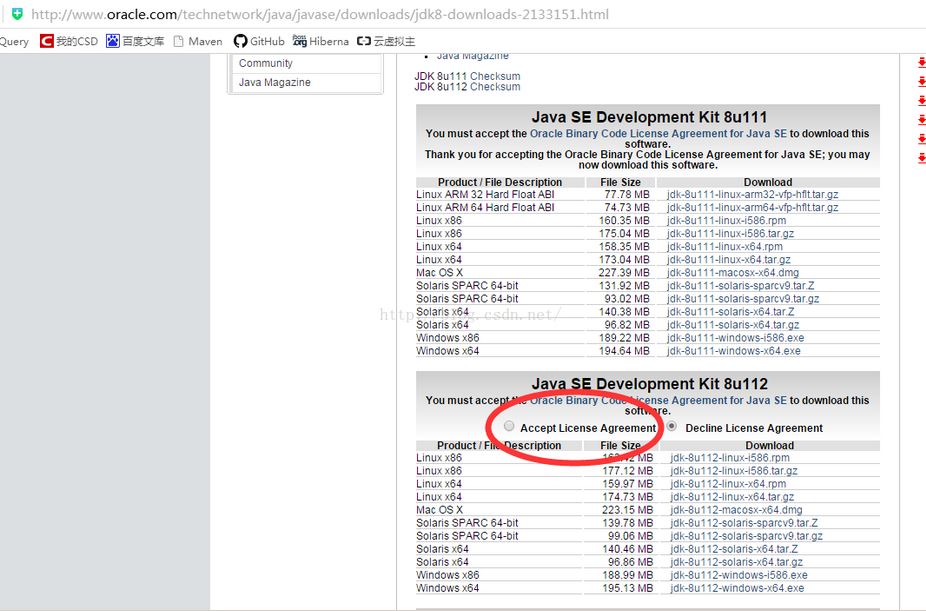Image resolution: width=926 pixels, height=611 pixels.
Task: Open JDK 8u111 Checksum link
Action: pyautogui.click(x=467, y=76)
